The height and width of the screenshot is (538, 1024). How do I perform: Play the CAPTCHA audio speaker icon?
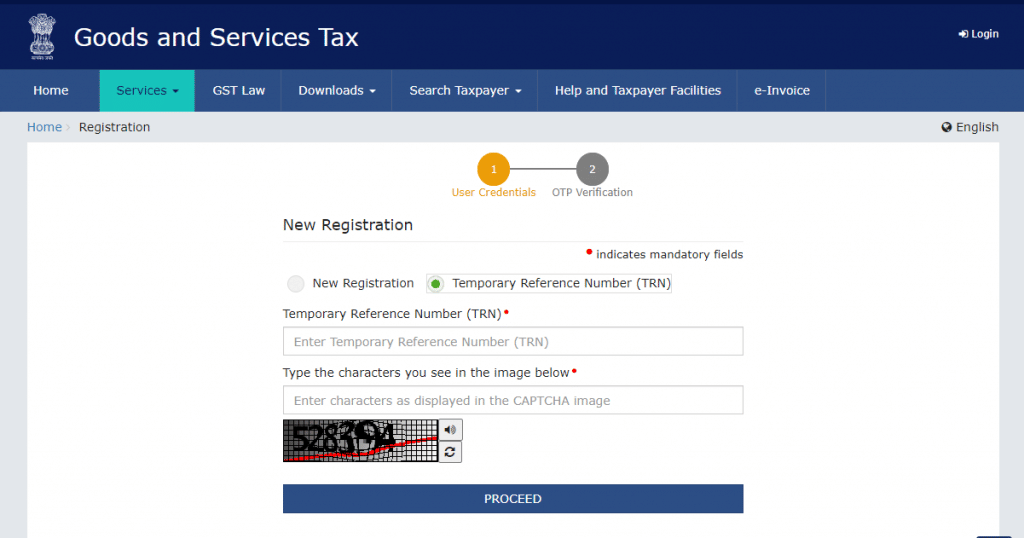click(450, 430)
